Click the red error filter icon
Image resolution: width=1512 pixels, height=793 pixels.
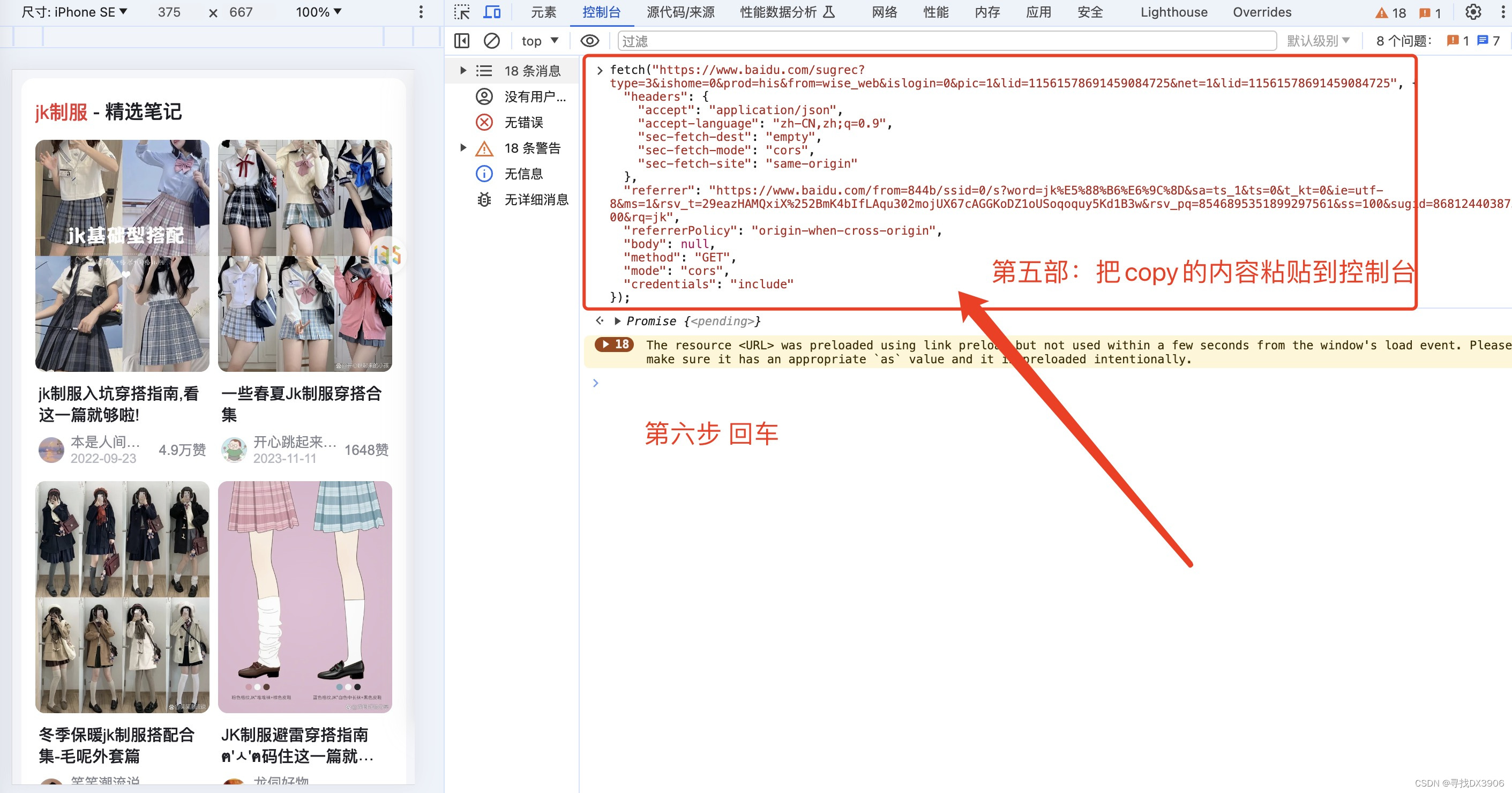click(x=484, y=122)
